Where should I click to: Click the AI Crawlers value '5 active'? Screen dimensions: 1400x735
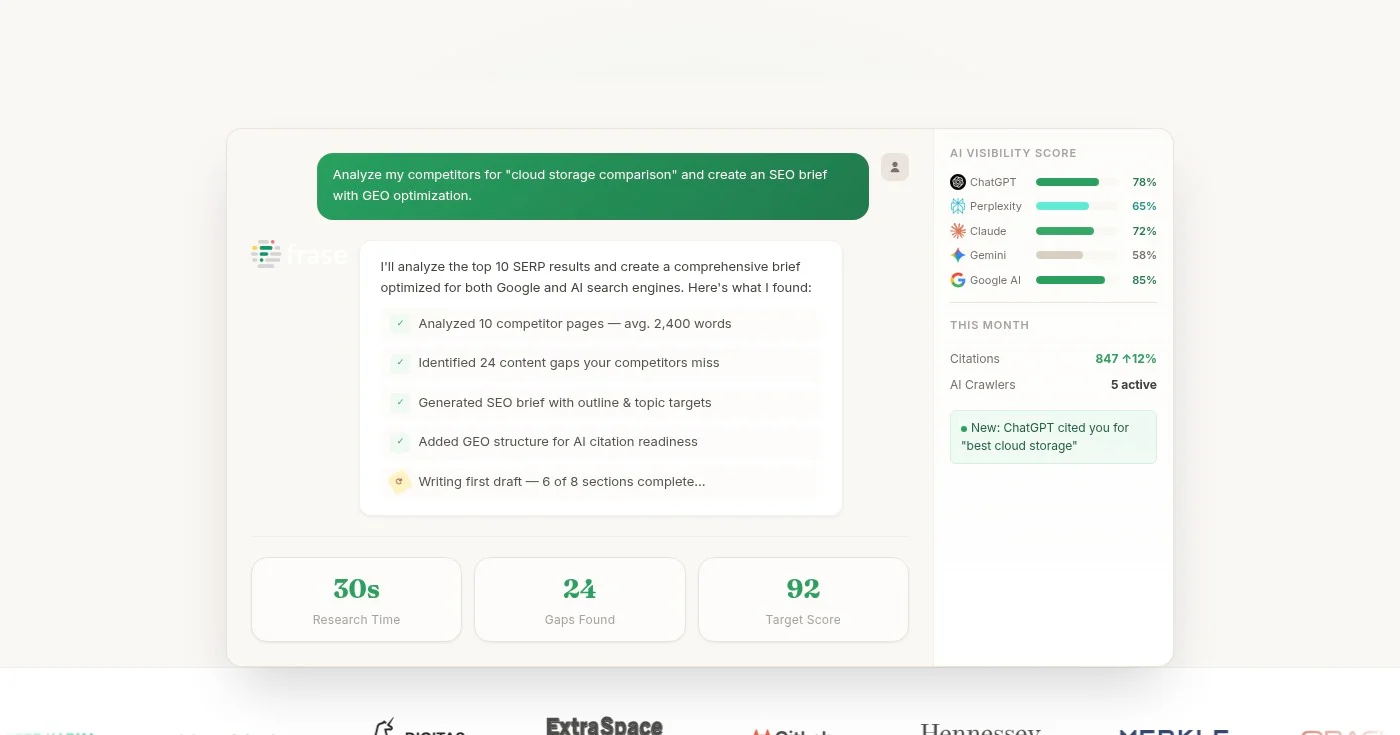tap(1134, 384)
